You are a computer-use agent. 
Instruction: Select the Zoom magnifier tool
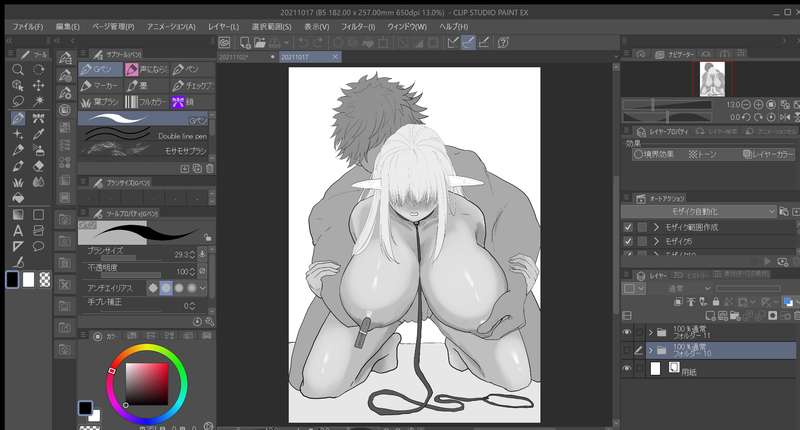point(18,69)
